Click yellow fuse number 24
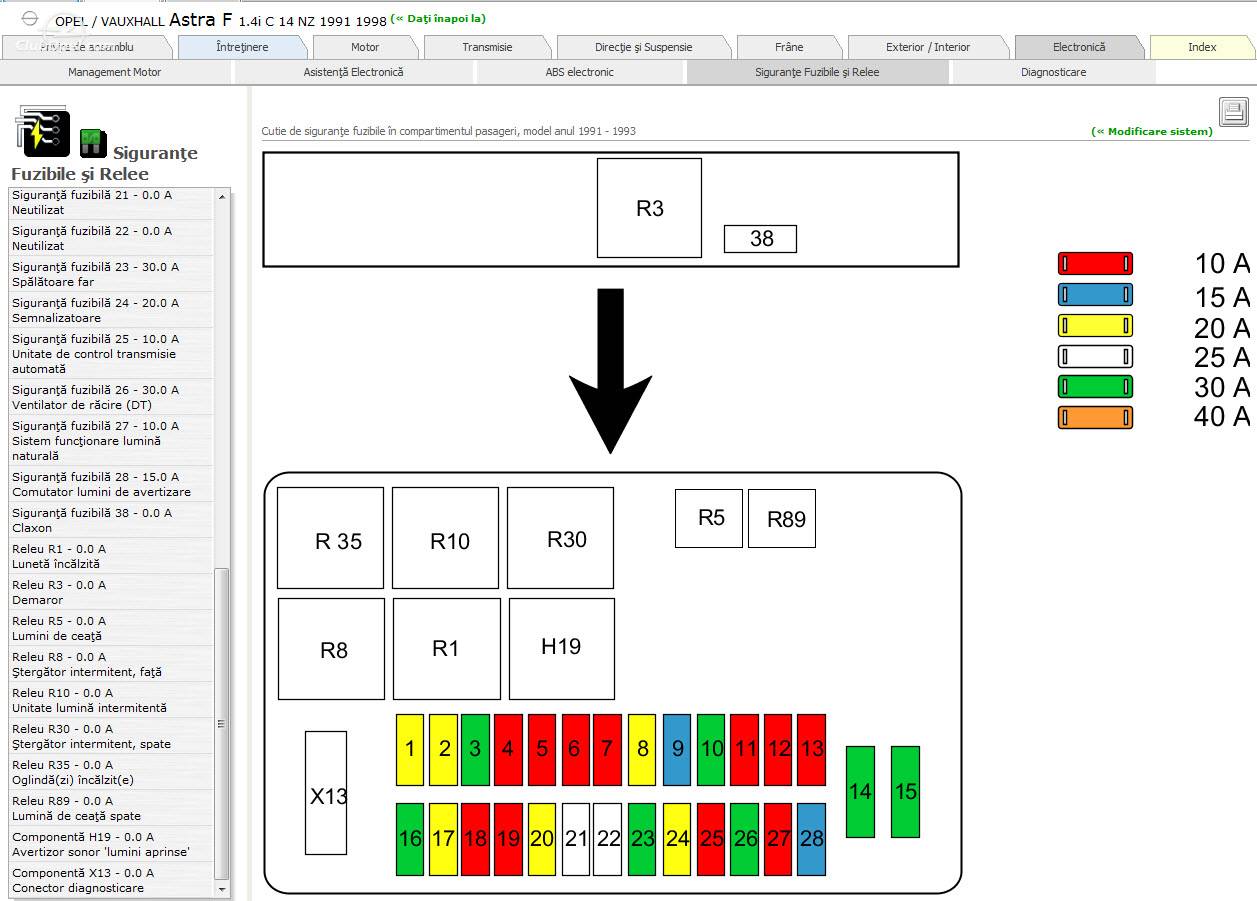1257x901 pixels. pos(677,839)
